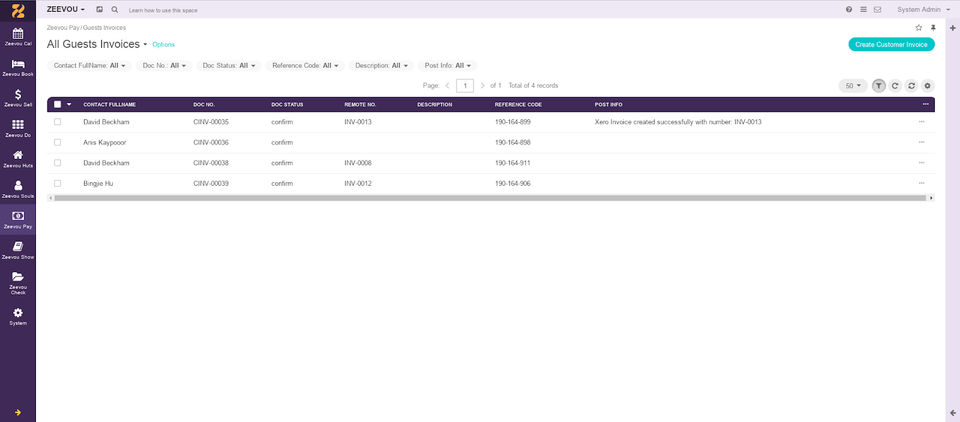The image size is (960, 422).
Task: Sort by DOC NO. column header
Action: pos(204,105)
